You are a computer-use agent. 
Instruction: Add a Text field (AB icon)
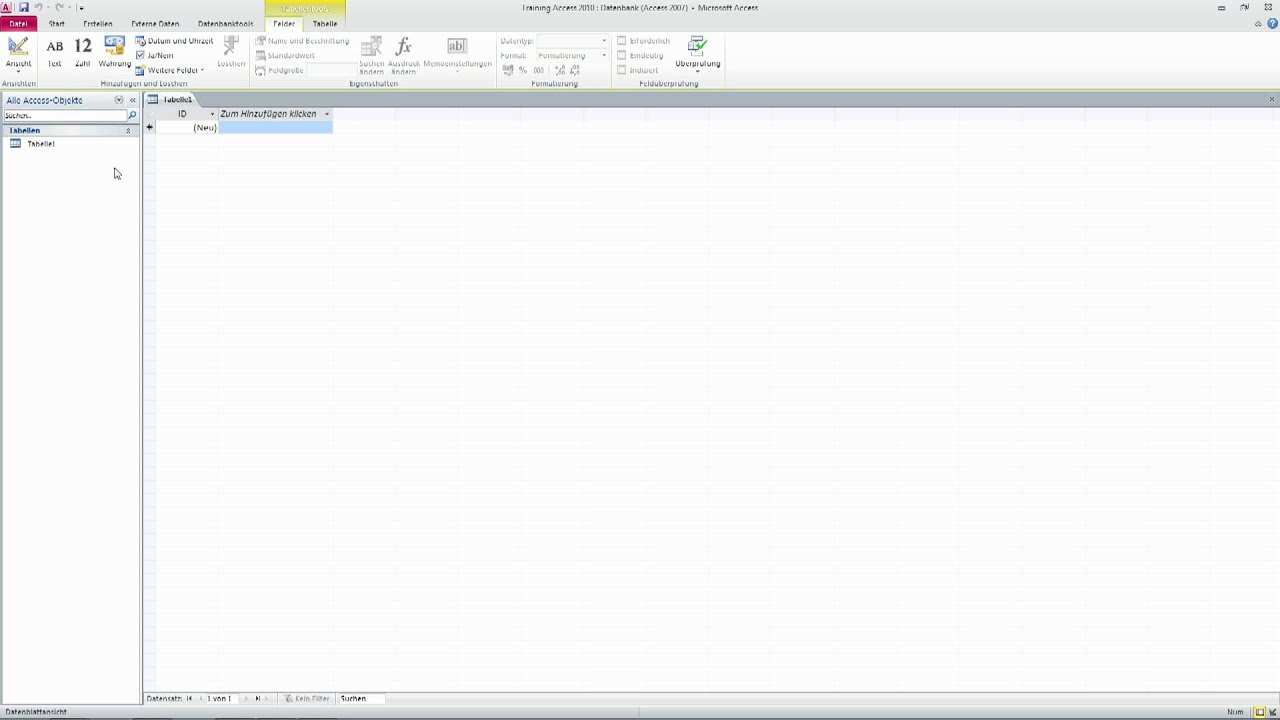55,53
